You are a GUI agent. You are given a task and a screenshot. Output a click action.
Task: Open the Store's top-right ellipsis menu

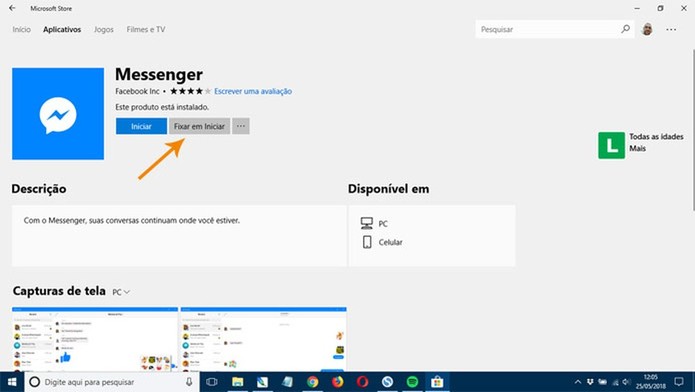(671, 29)
